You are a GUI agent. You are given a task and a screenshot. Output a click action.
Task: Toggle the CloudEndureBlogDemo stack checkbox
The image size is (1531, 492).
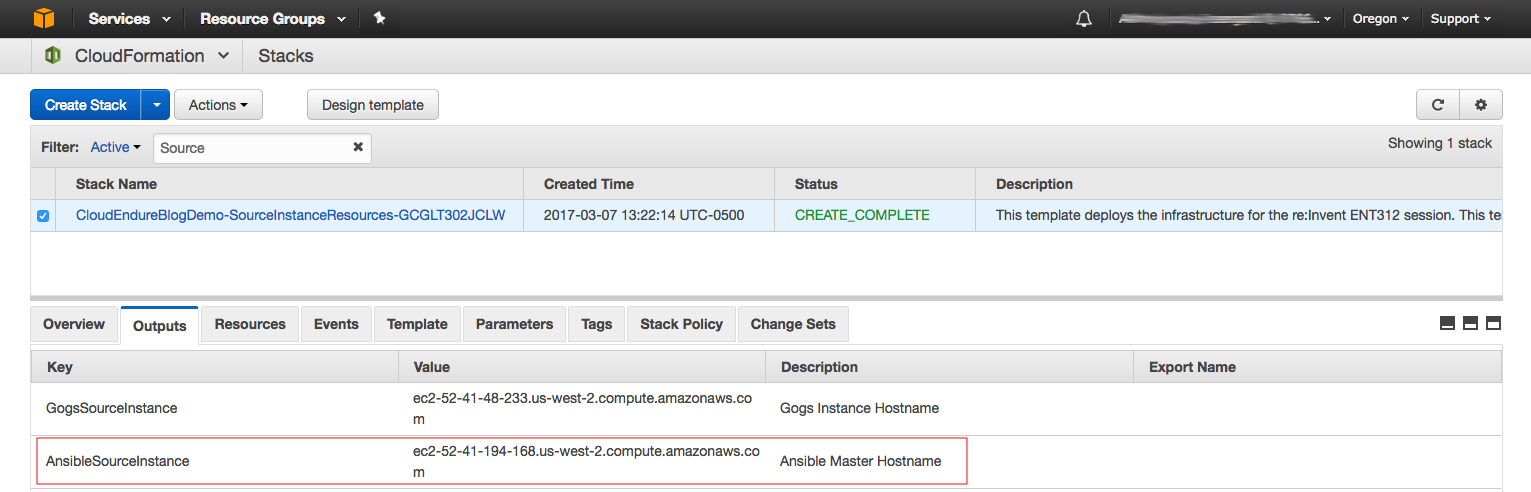pyautogui.click(x=42, y=216)
